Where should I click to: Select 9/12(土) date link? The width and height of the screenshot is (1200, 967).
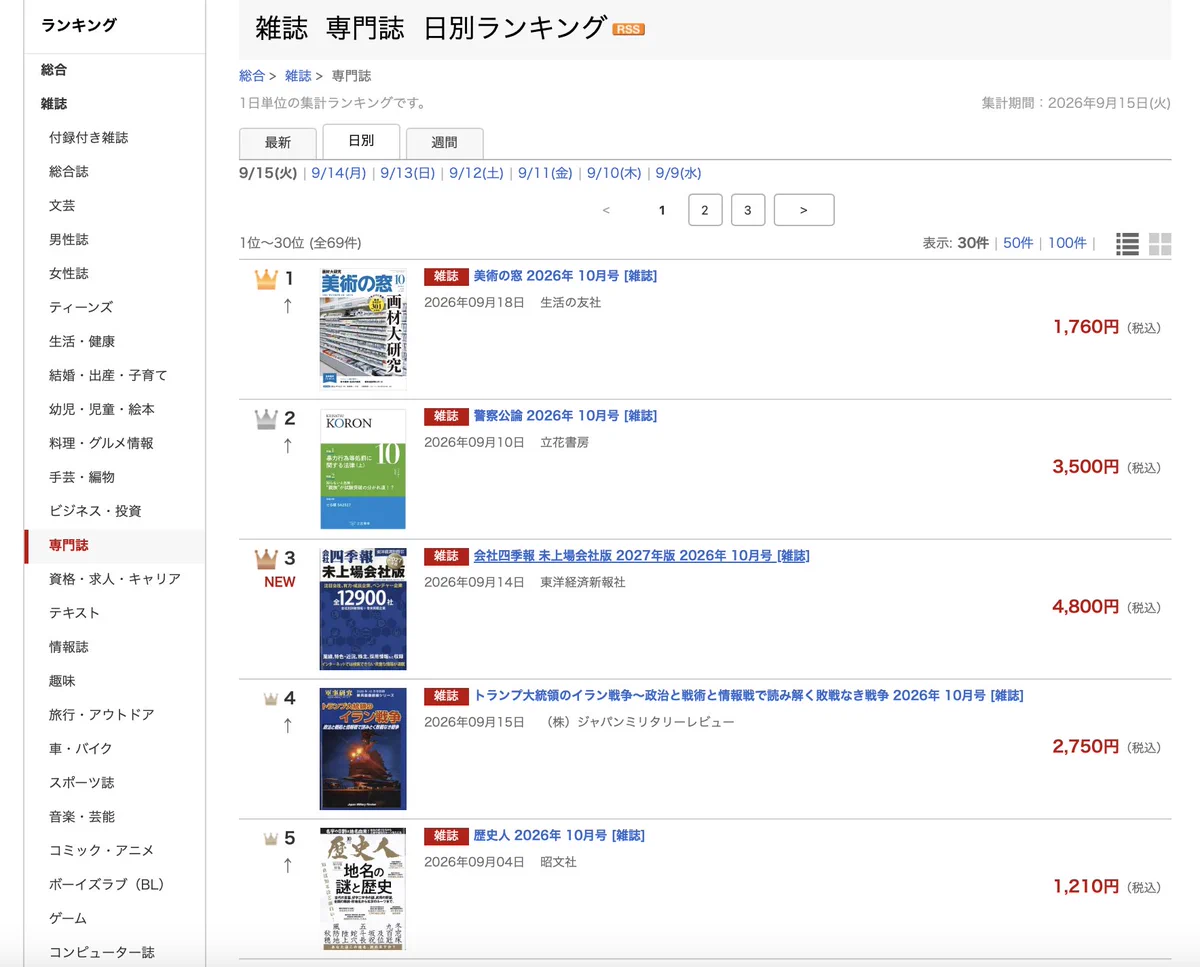[477, 173]
